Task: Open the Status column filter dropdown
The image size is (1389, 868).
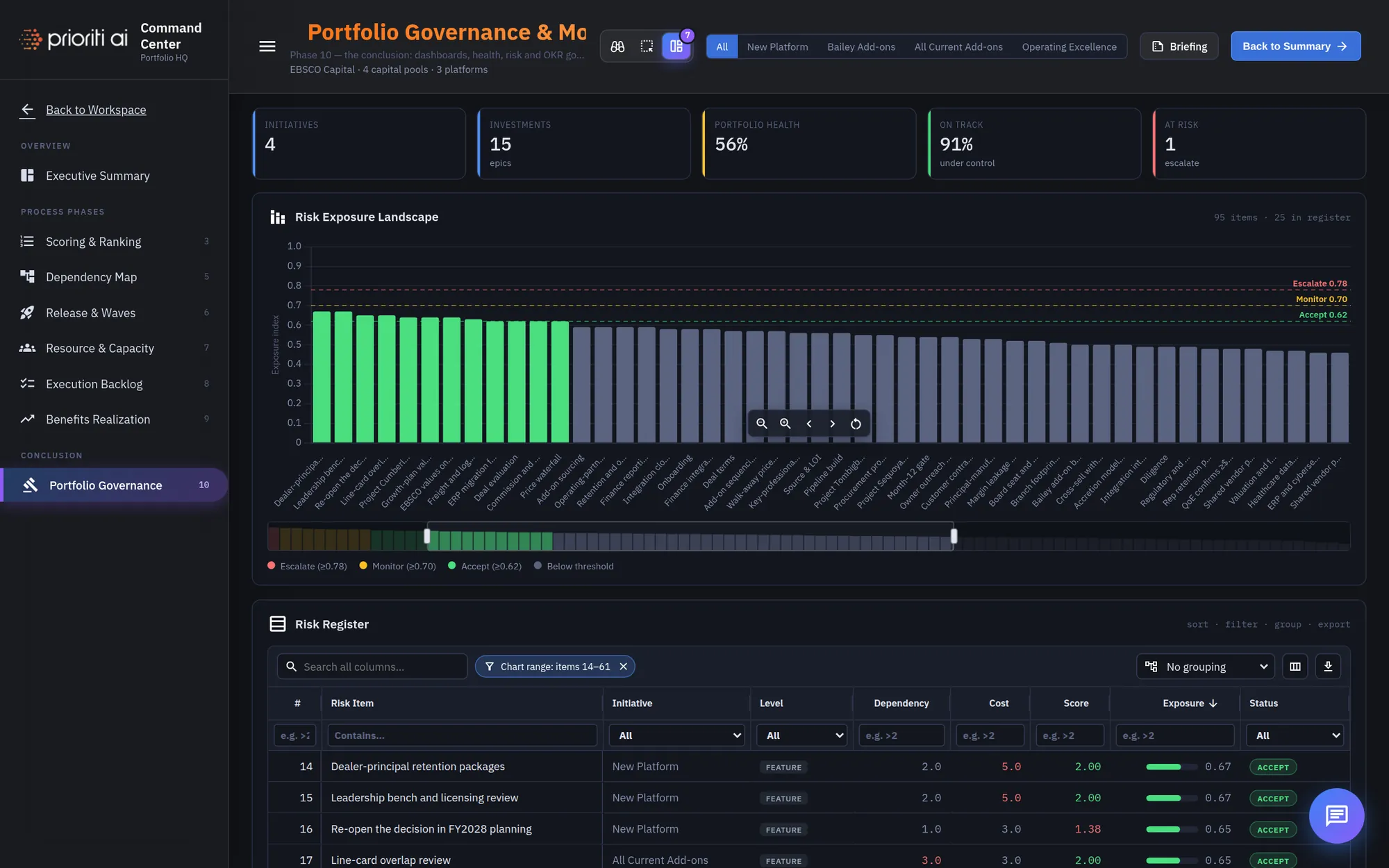Action: 1295,735
